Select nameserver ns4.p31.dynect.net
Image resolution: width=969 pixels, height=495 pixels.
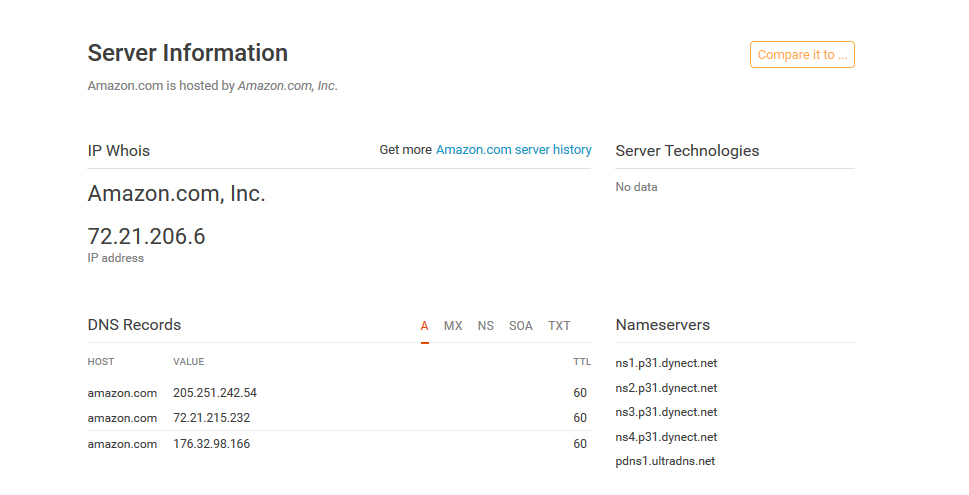coord(666,437)
